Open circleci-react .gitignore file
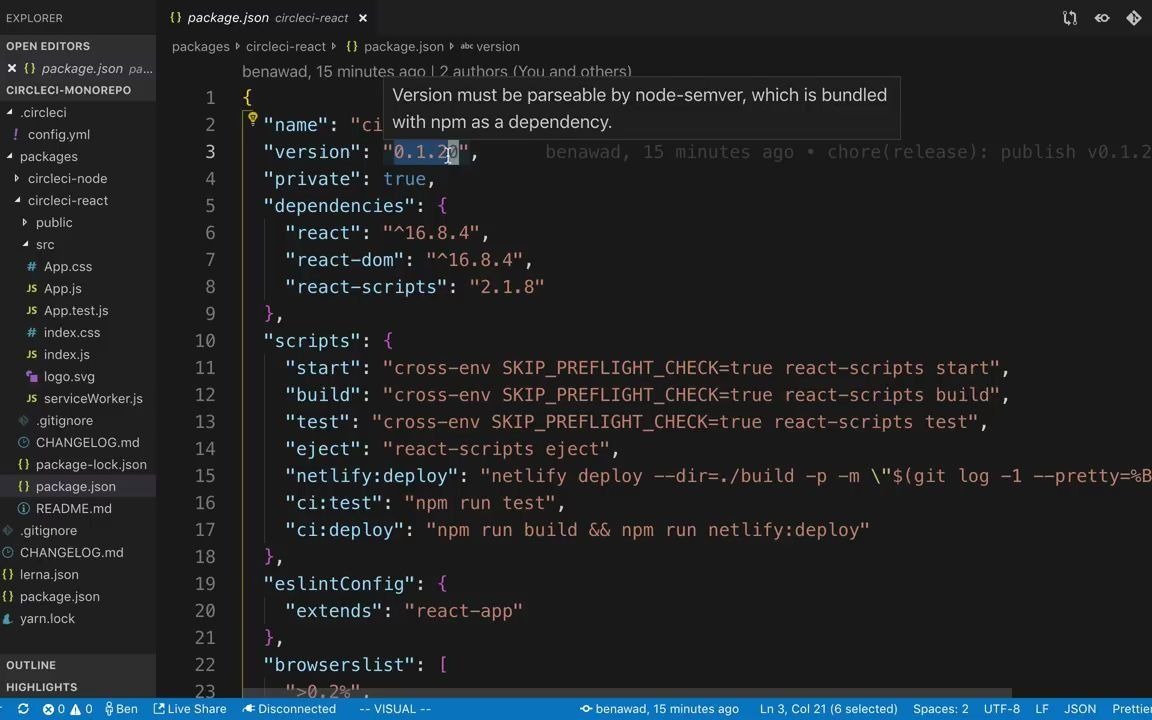1152x720 pixels. 64,421
